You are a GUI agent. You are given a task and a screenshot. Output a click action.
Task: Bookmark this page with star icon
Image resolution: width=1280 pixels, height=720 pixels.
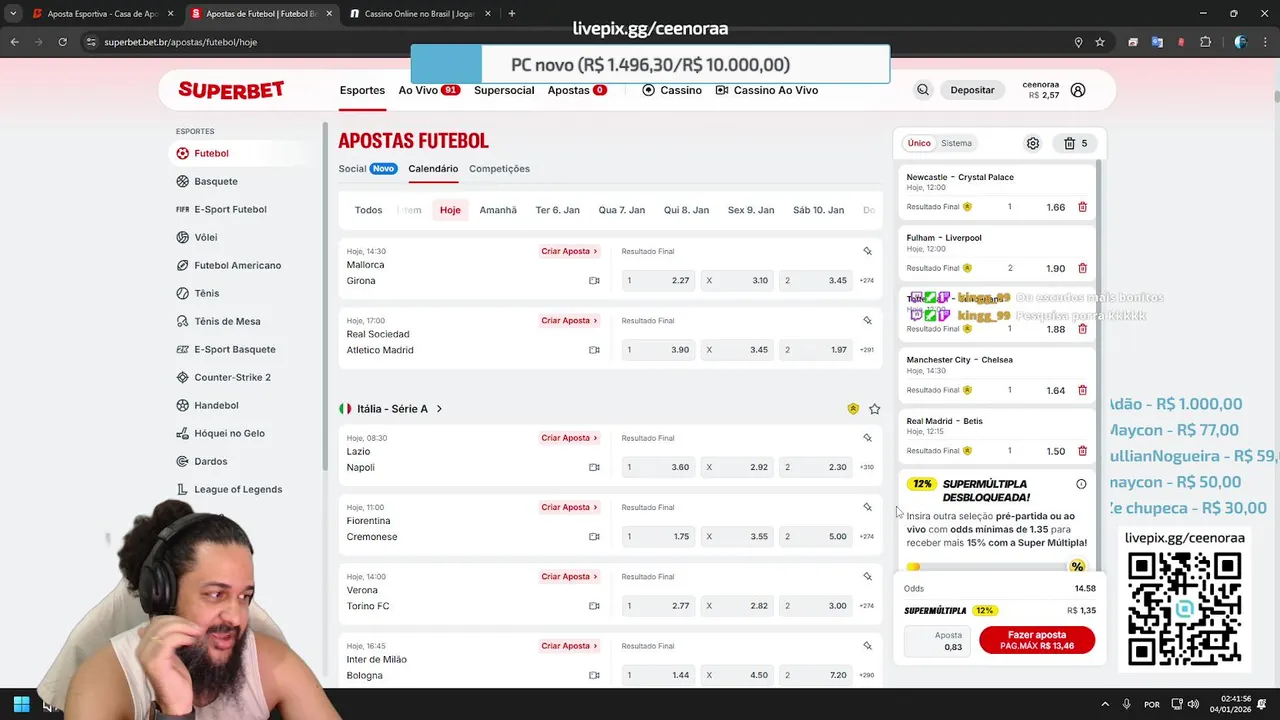point(1100,42)
